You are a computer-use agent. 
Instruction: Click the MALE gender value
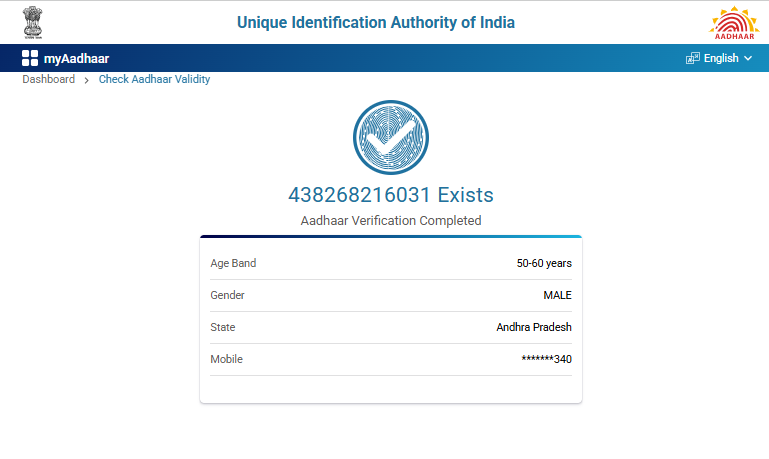pyautogui.click(x=557, y=295)
